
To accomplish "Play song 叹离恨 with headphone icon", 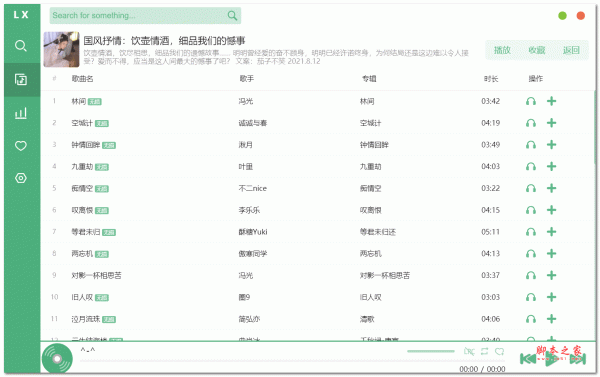I will (x=531, y=211).
